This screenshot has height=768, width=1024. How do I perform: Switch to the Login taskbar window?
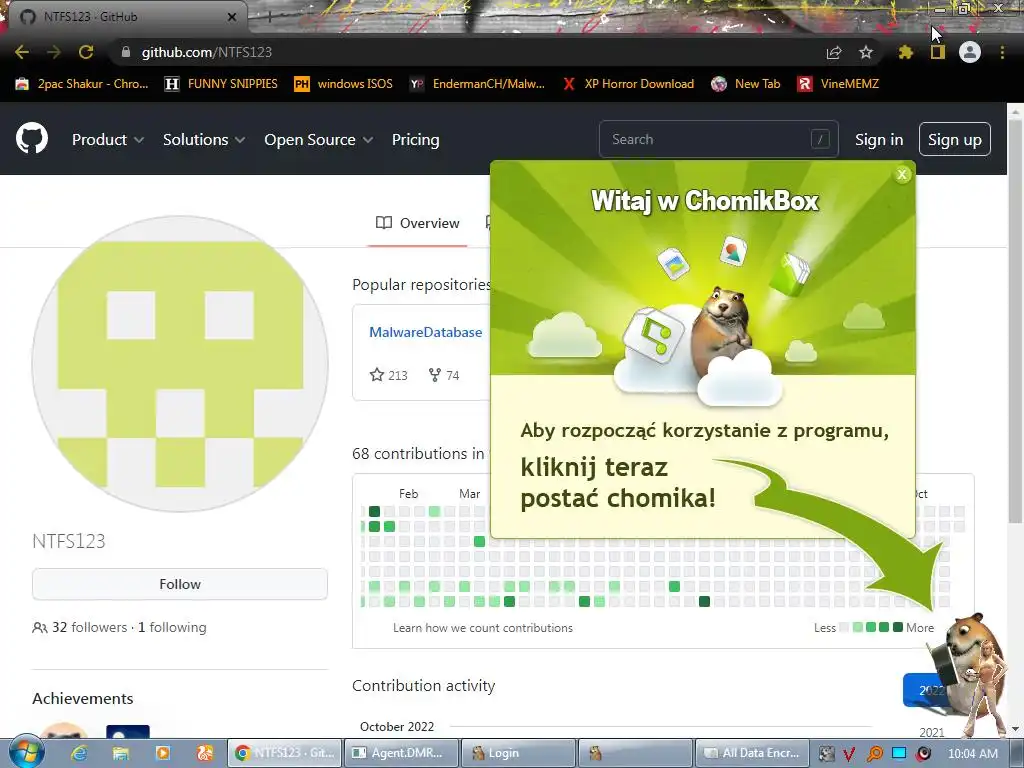[x=519, y=753]
